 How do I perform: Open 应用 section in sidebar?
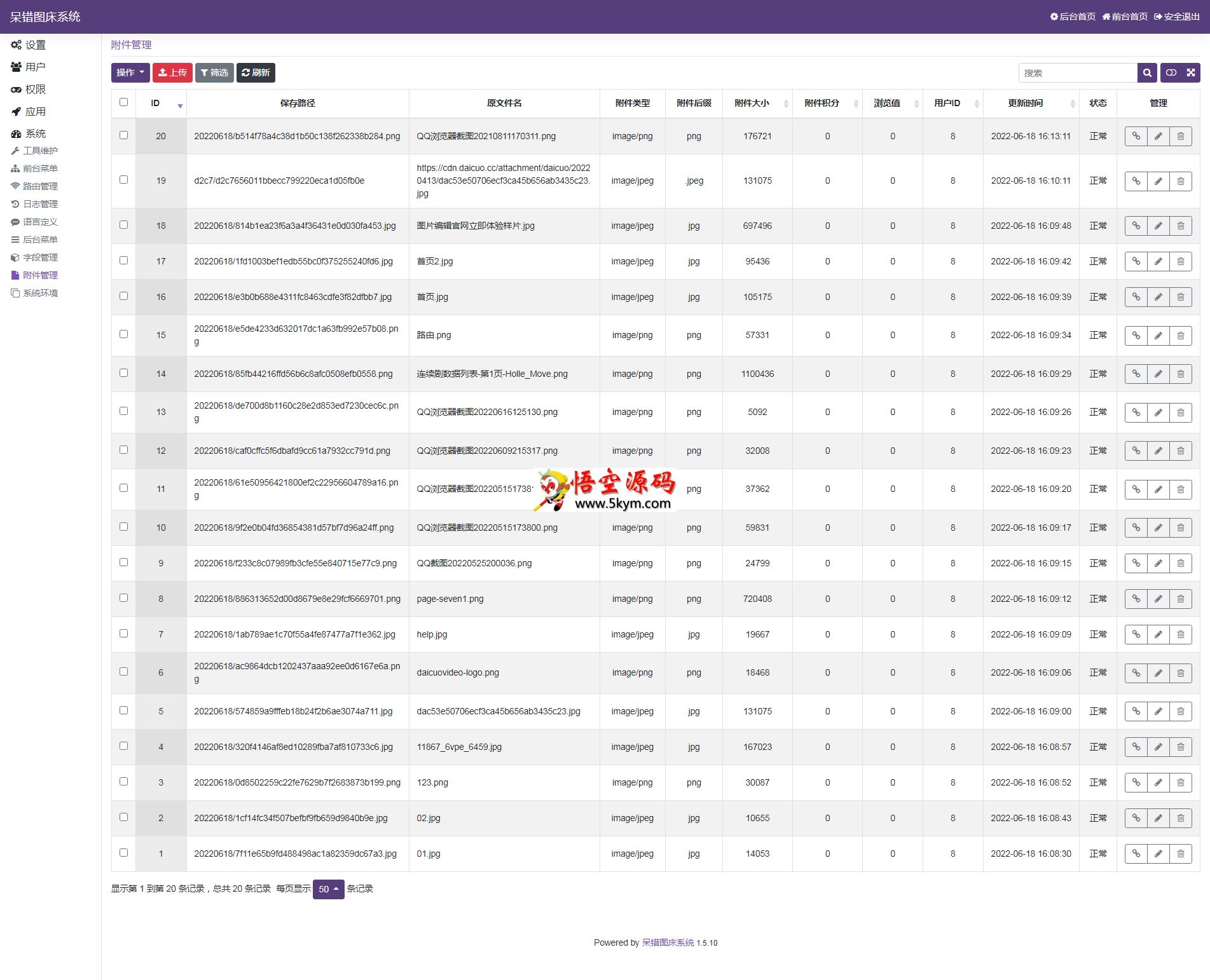tap(29, 111)
